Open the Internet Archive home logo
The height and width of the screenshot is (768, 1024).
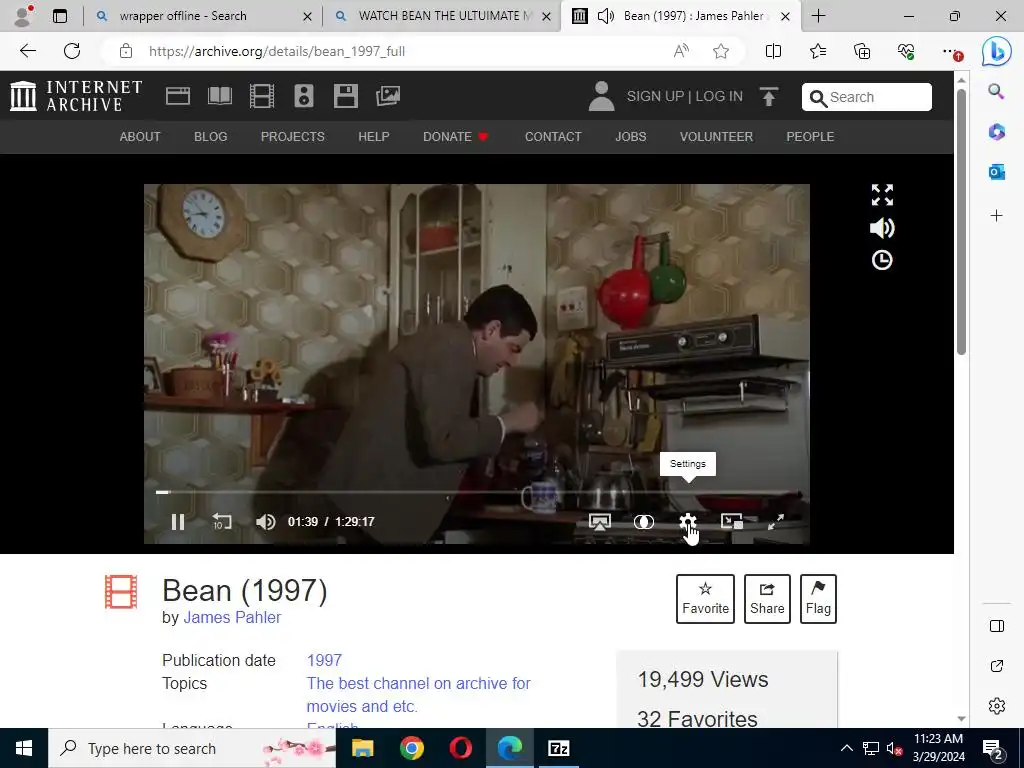(x=76, y=96)
